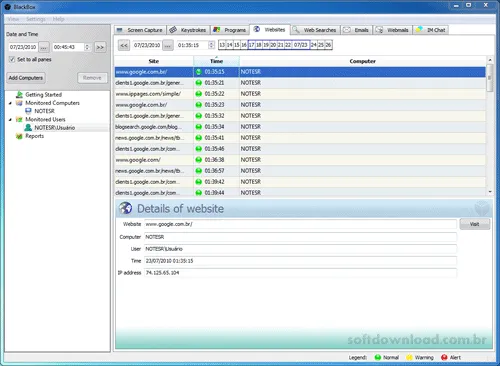Adjust the 00:45:43 time spinner

click(x=87, y=47)
